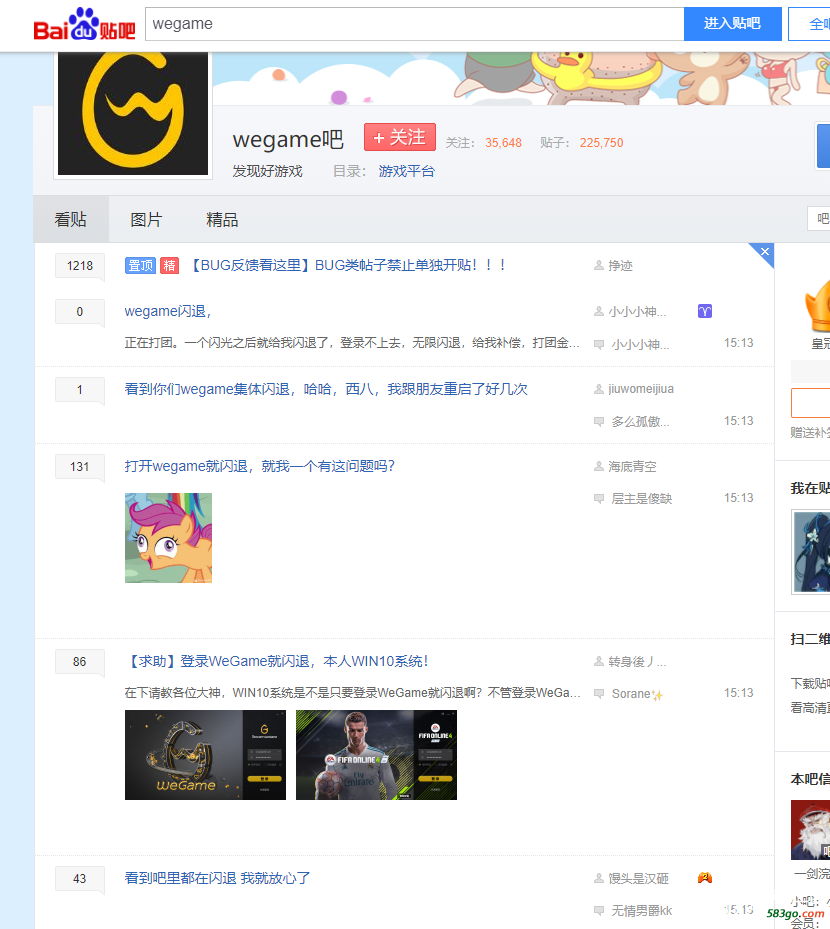Viewport: 830px width, 929px height.
Task: Switch to the 图片 tab
Action: 146,220
